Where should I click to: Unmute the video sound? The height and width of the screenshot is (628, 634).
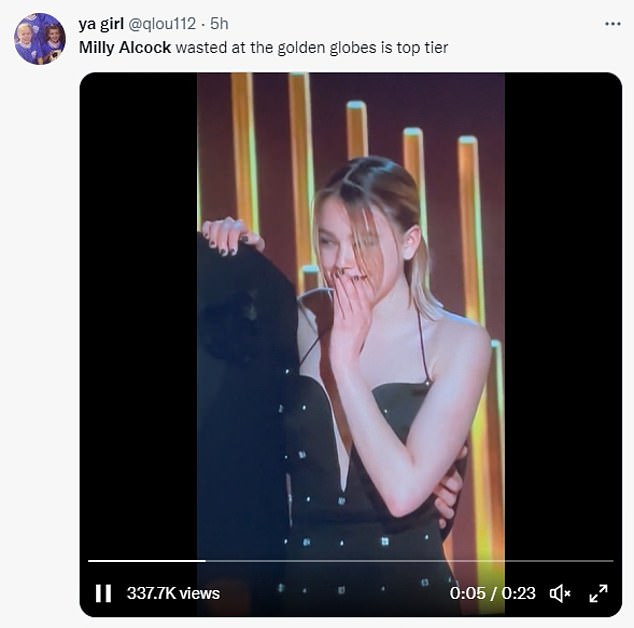560,593
